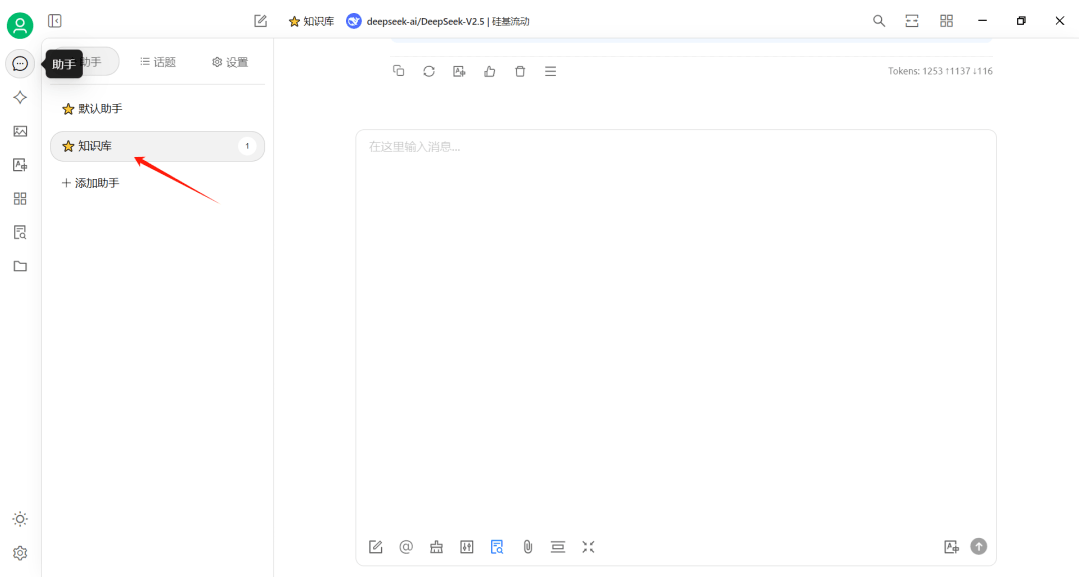Viewport: 1089px width, 577px height.
Task: Open the translate page from left sidebar
Action: pyautogui.click(x=20, y=165)
